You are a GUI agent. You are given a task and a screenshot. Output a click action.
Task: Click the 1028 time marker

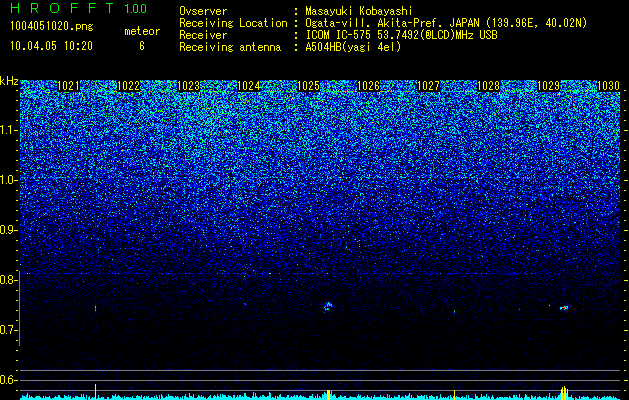(488, 86)
